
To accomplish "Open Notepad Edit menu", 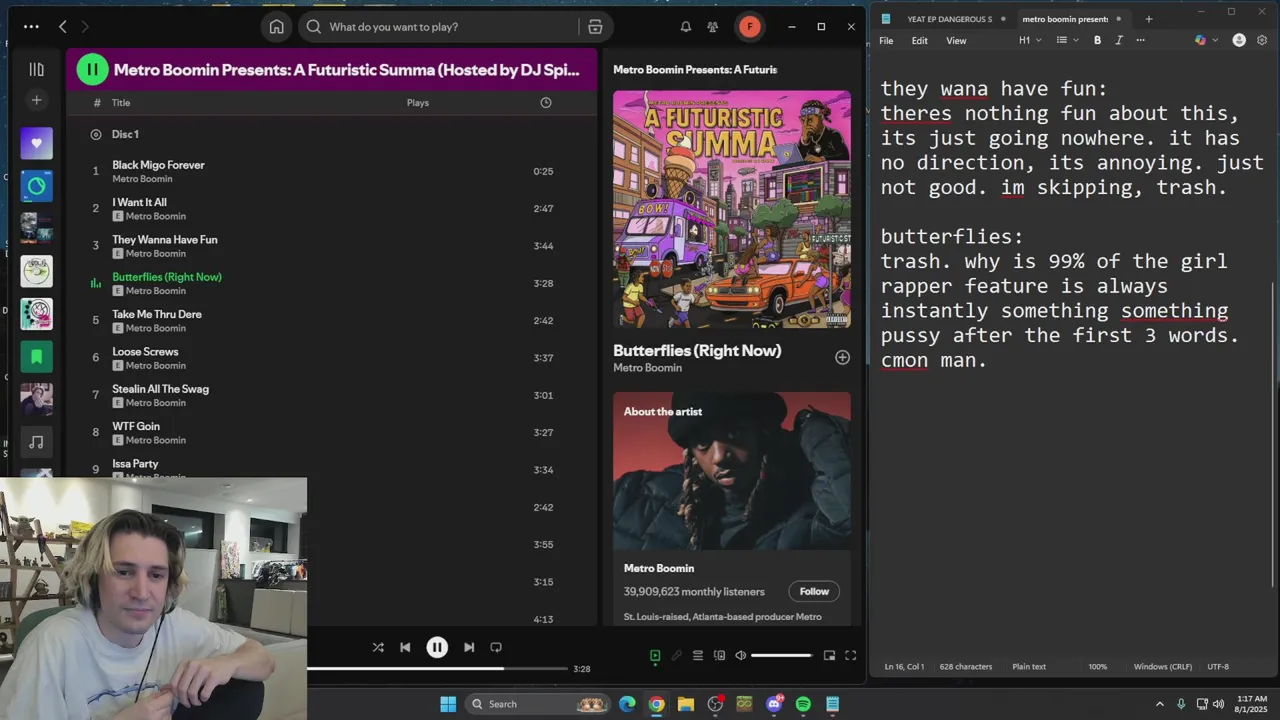I will tap(919, 41).
